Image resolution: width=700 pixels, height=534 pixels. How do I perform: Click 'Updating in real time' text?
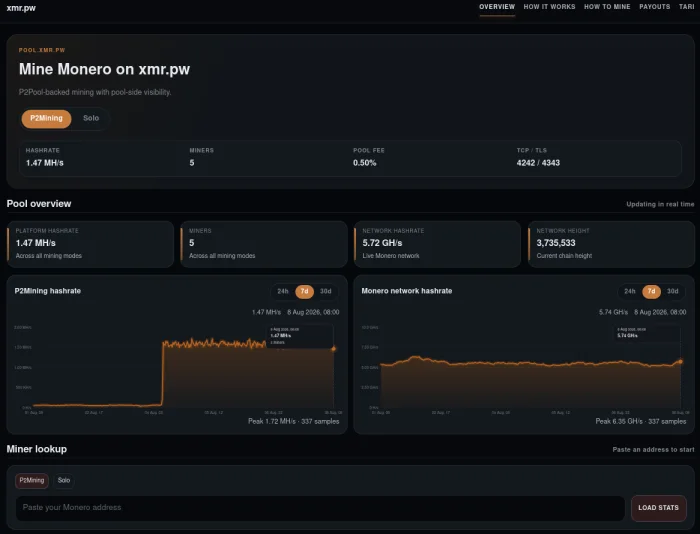coord(660,204)
